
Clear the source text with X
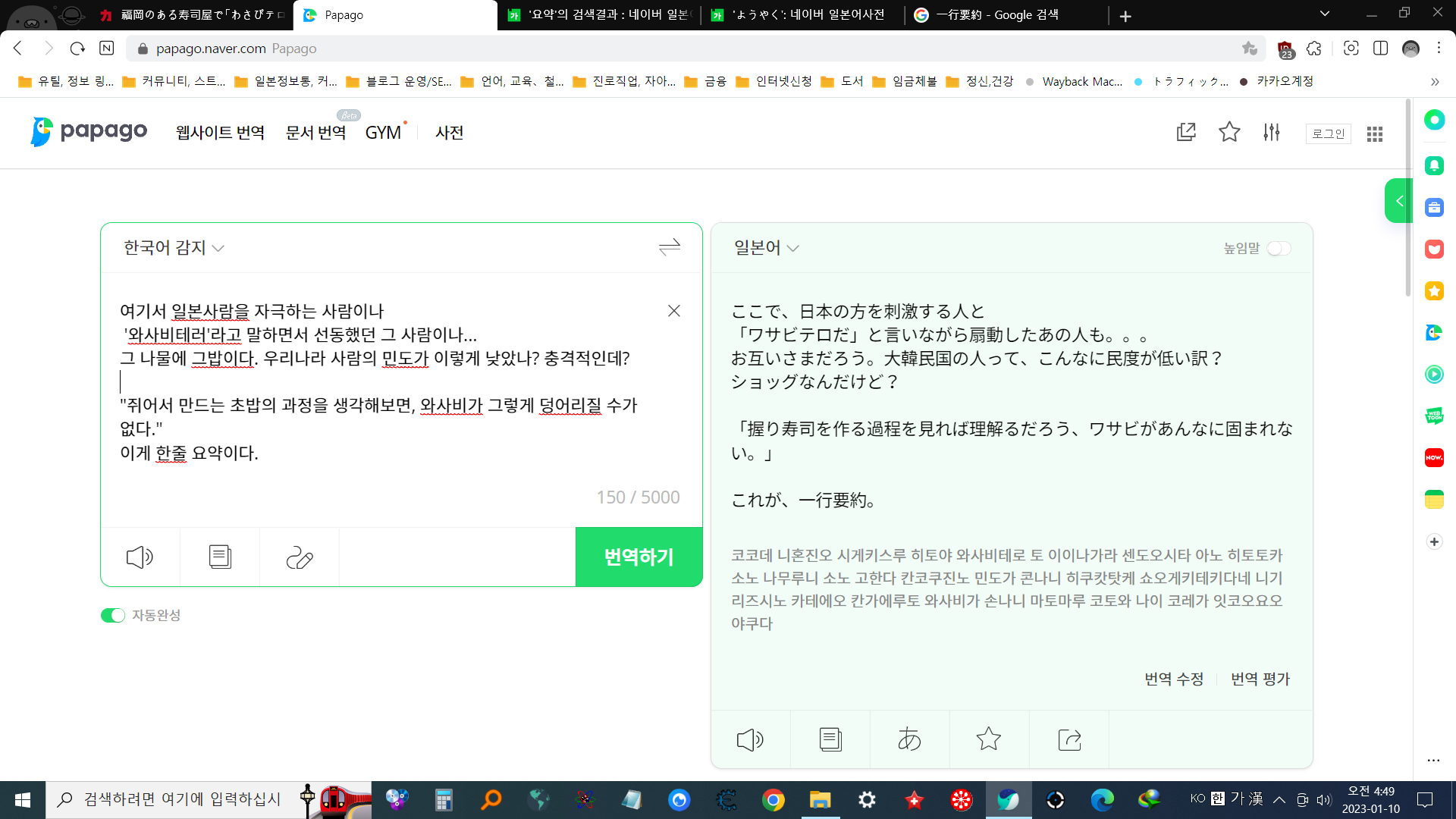point(673,311)
